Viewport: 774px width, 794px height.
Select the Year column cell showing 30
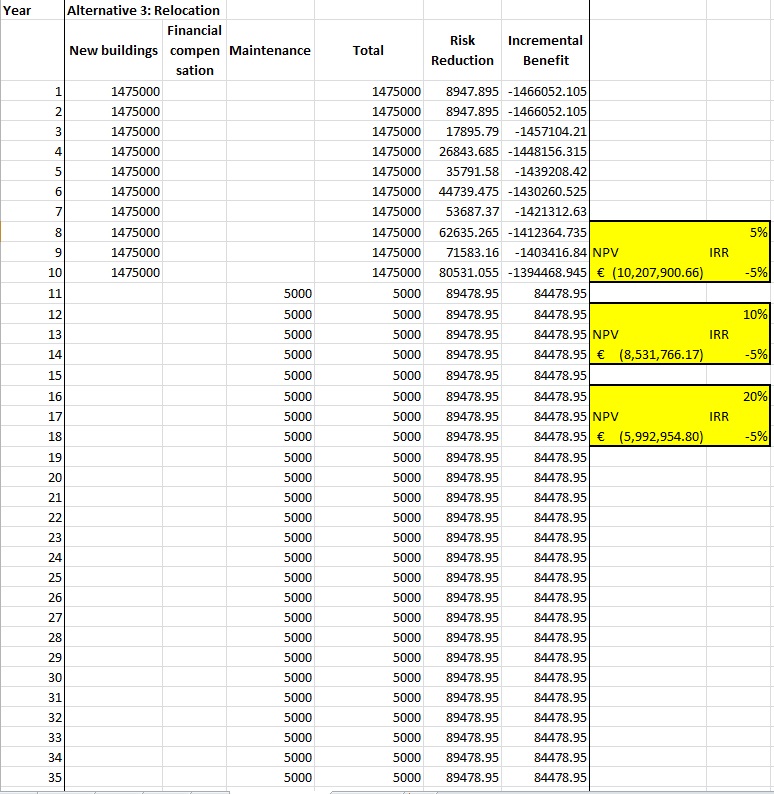[32, 677]
